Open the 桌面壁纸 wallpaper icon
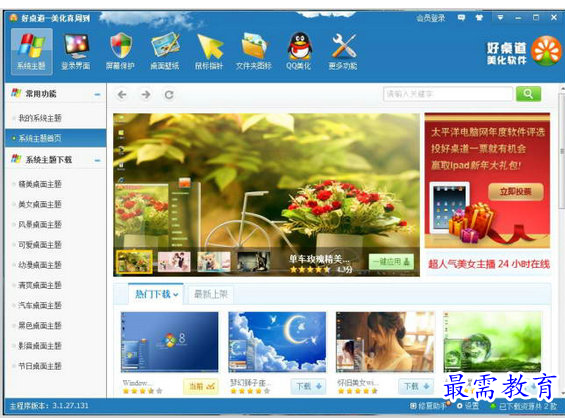565x418 pixels. coord(165,52)
